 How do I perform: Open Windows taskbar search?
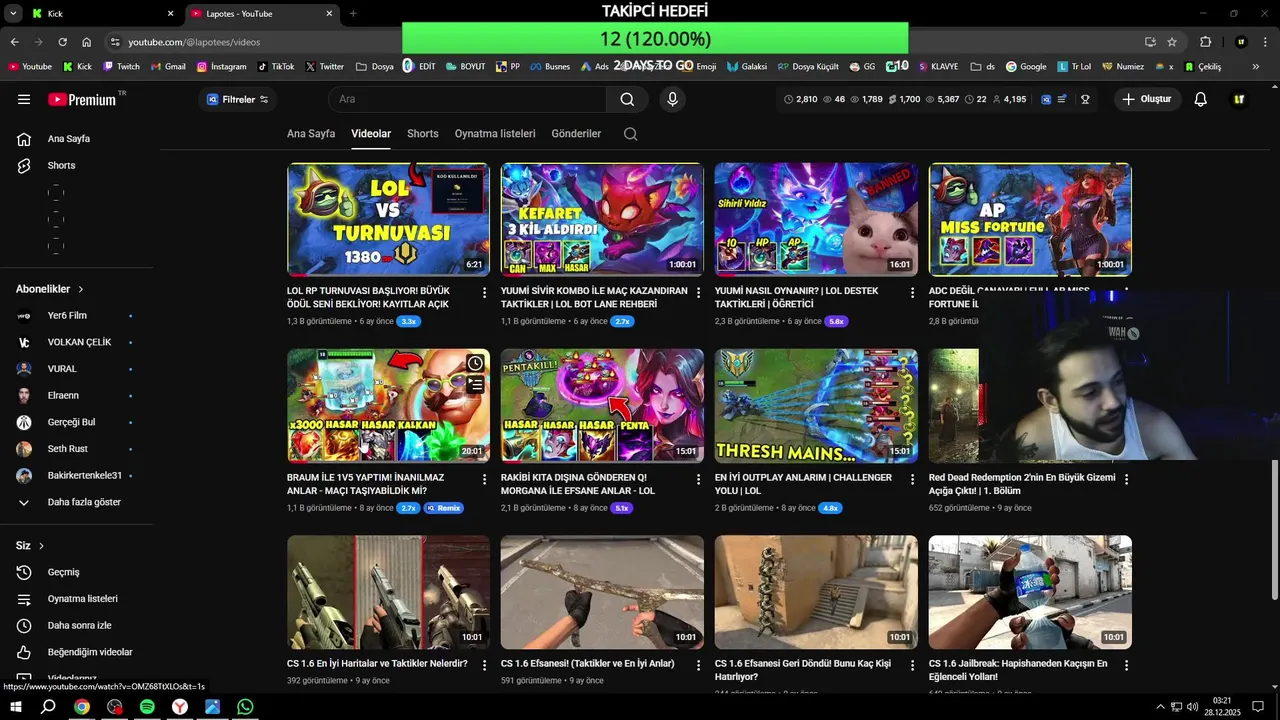point(48,707)
